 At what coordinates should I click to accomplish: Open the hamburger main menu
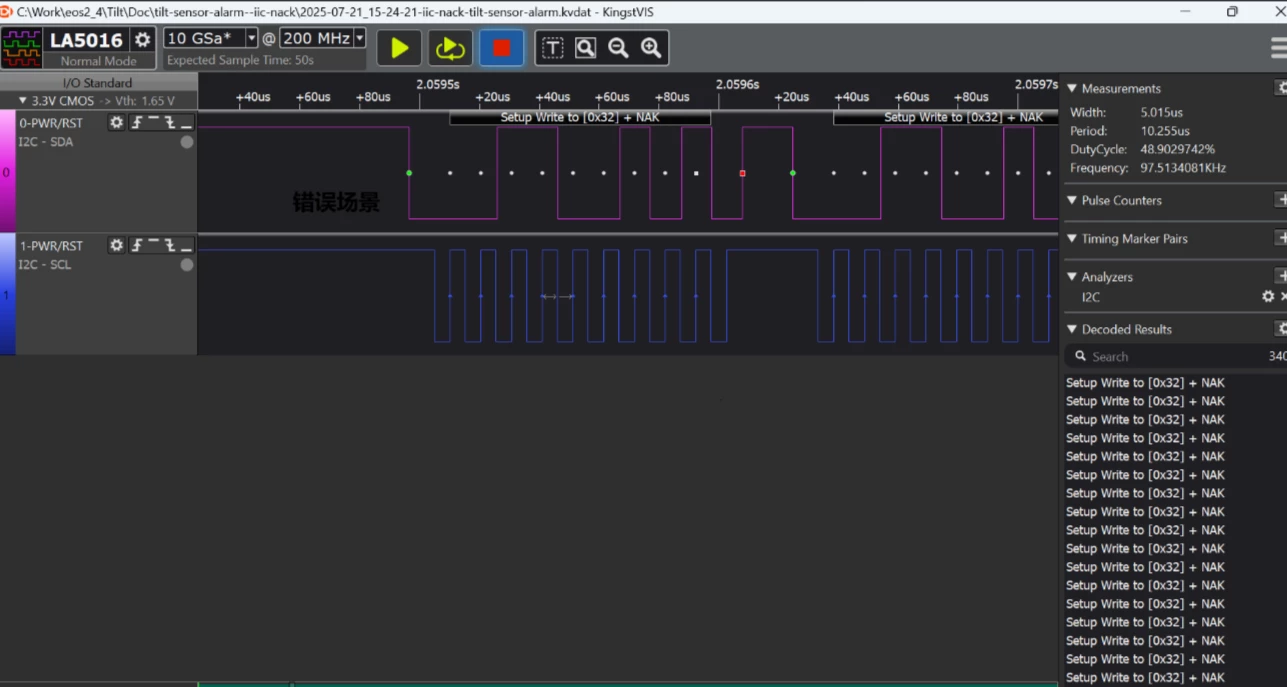tap(1278, 48)
